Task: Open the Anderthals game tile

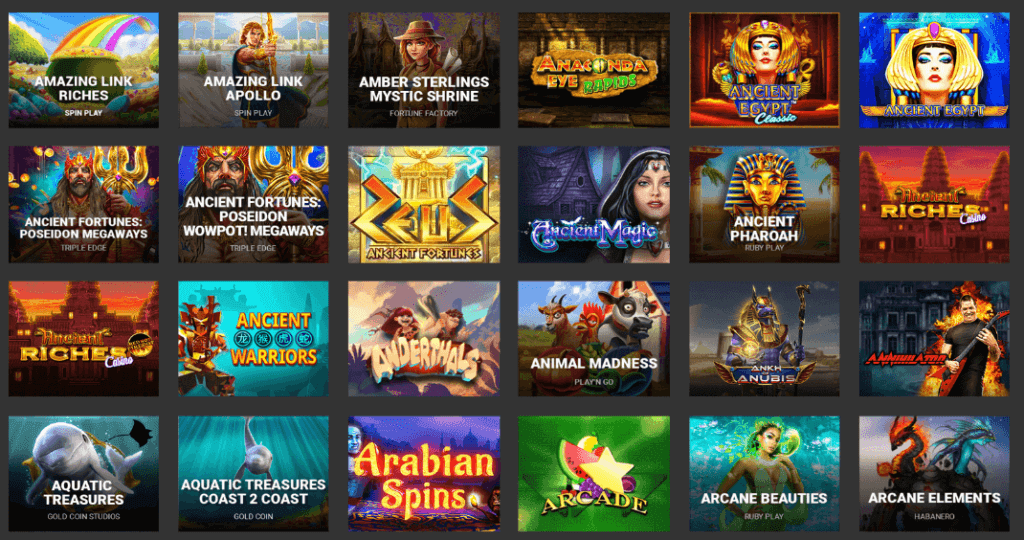Action: (424, 339)
